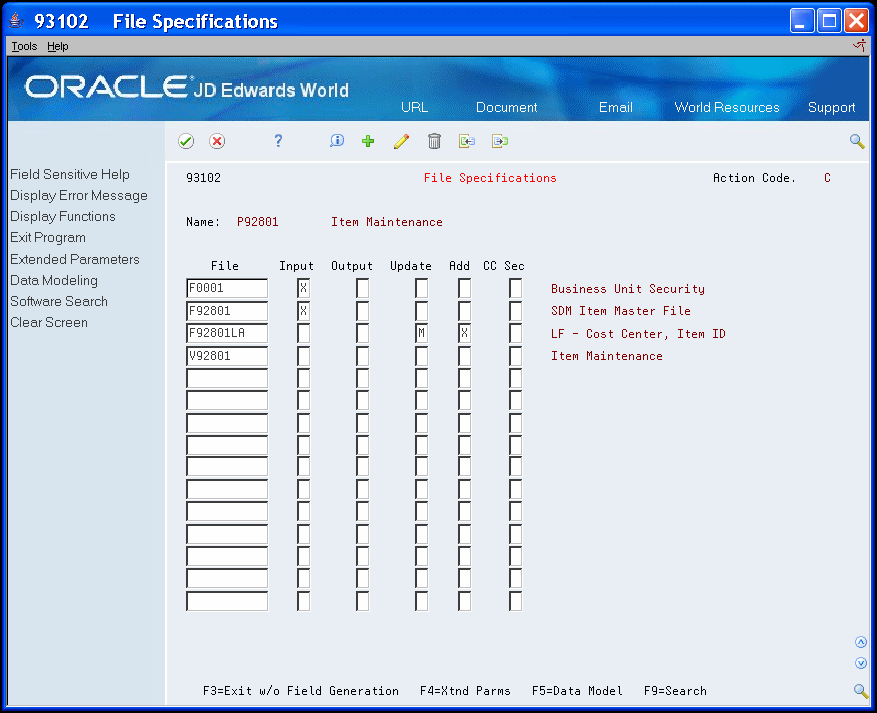Click the import document toolbar icon
The height and width of the screenshot is (713, 877).
coord(466,141)
